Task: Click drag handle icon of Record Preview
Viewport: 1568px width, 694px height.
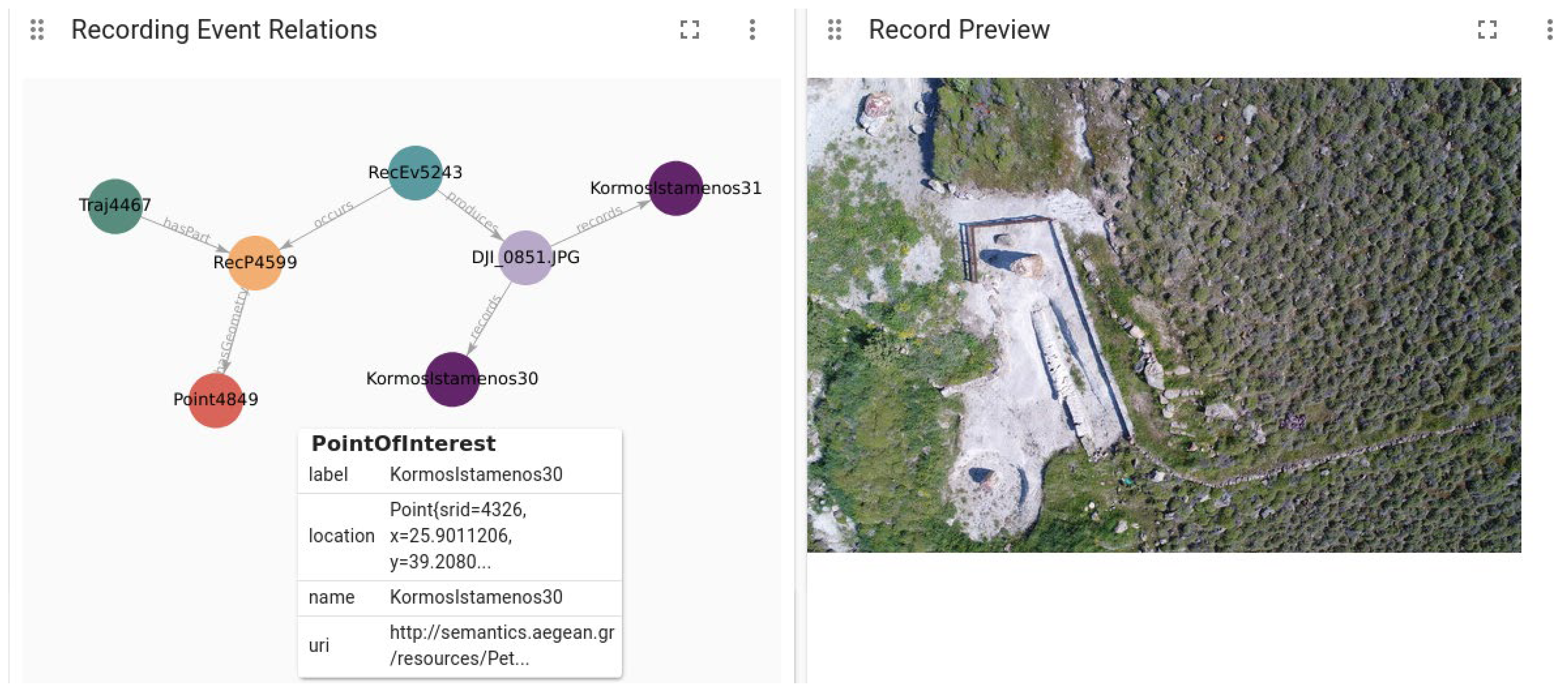Action: coord(834,29)
